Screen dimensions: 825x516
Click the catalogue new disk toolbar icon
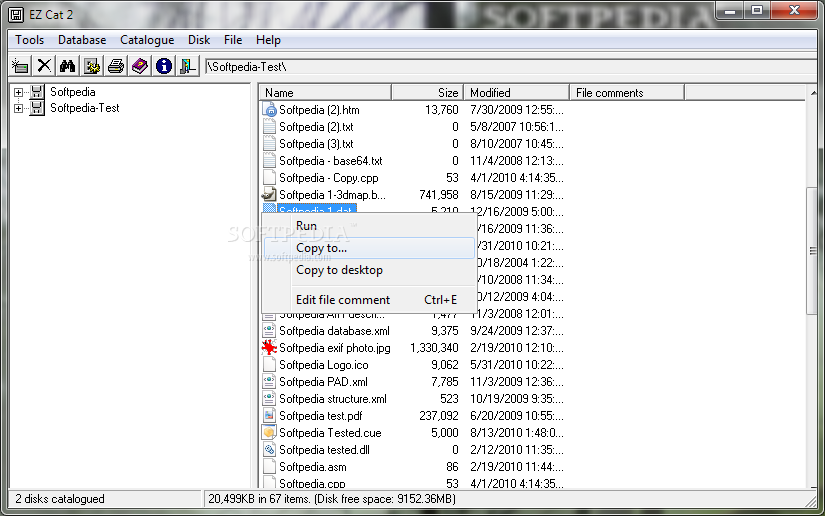[20, 66]
